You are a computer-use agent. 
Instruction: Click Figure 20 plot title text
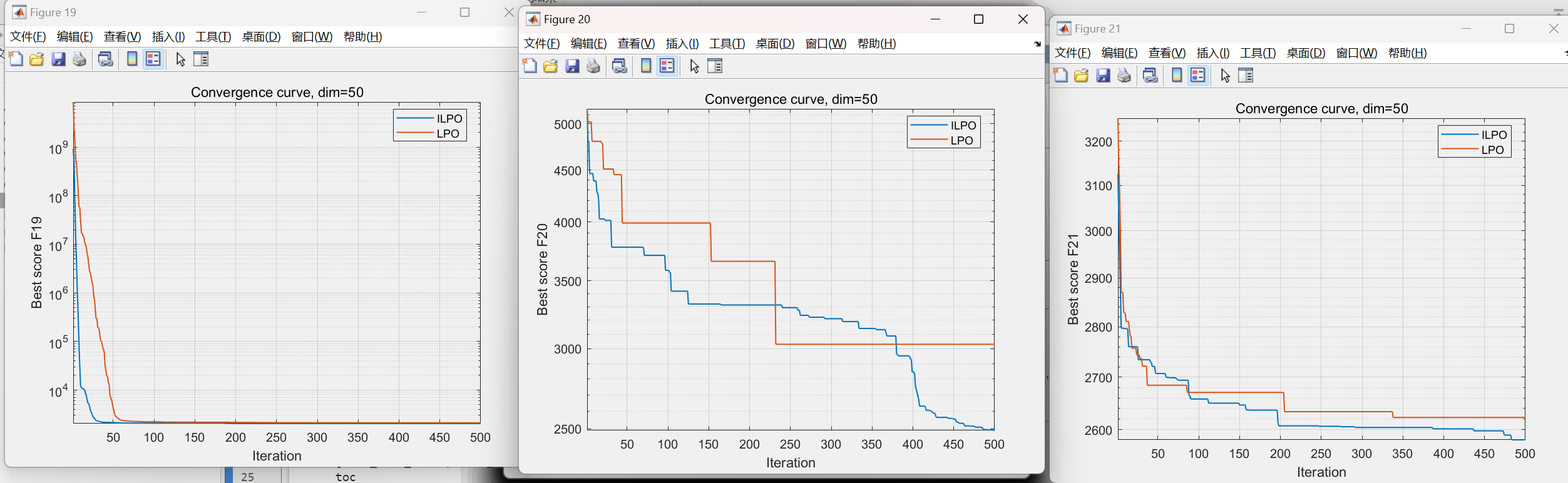click(791, 99)
